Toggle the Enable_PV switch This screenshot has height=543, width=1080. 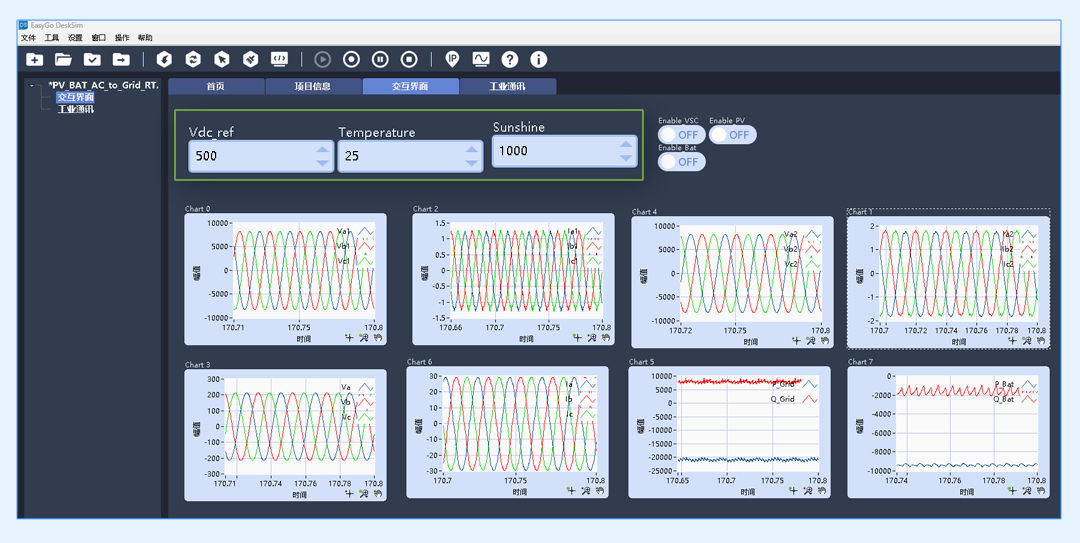pyautogui.click(x=733, y=135)
